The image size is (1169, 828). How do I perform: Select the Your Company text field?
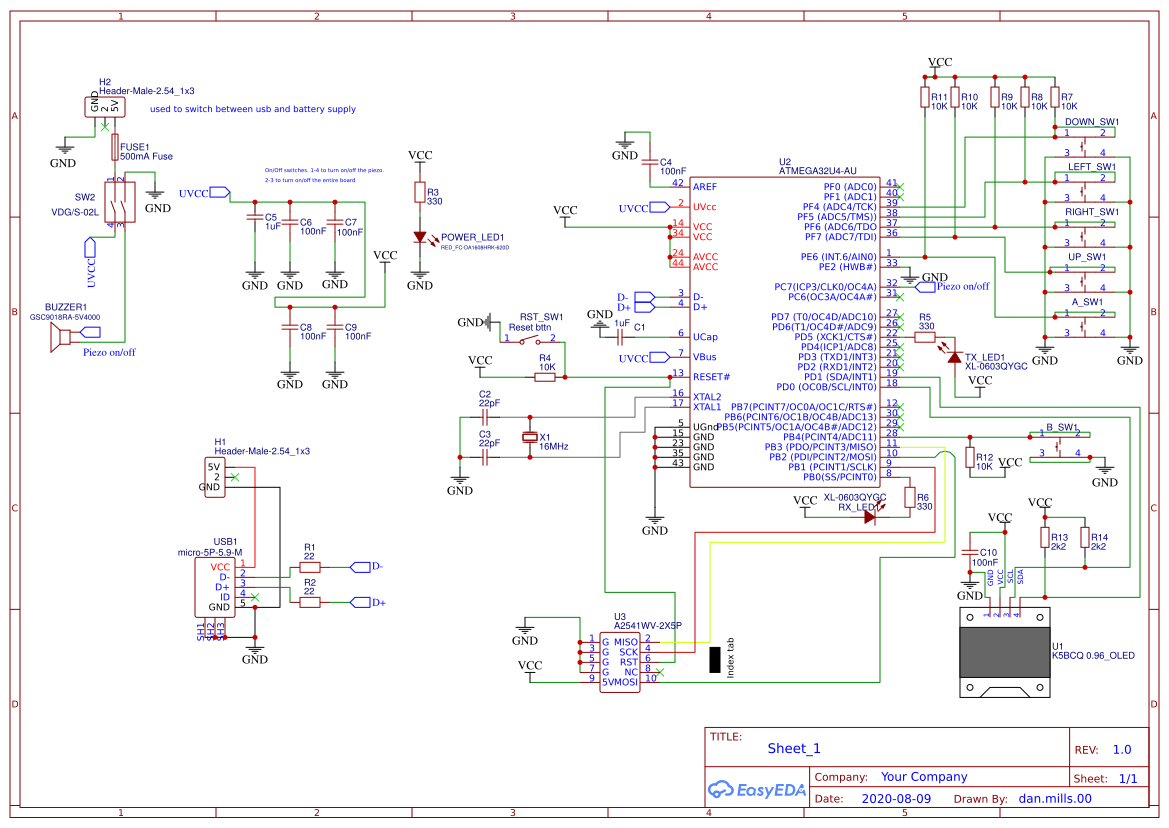[x=923, y=777]
